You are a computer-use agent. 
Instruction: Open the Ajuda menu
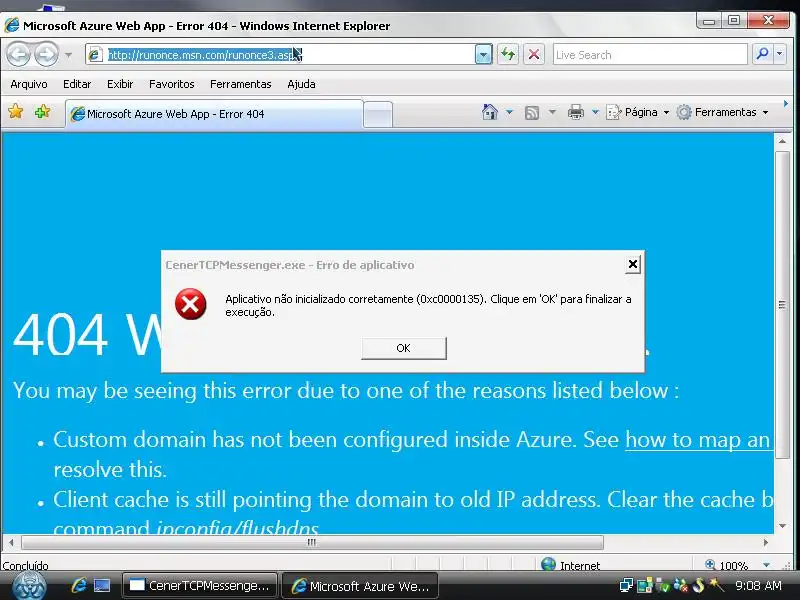coord(301,84)
